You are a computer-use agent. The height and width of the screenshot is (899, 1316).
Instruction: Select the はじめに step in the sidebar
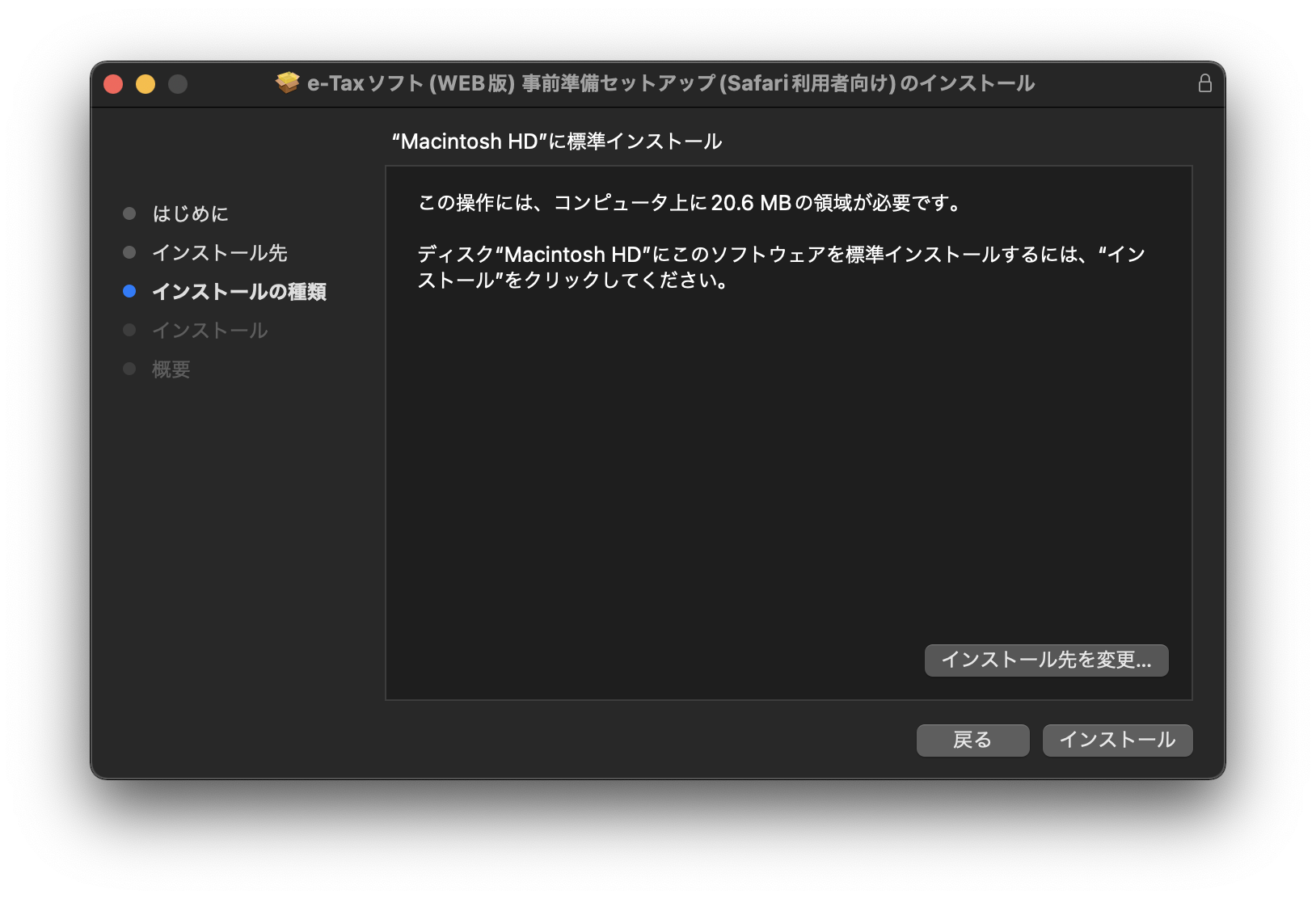(x=191, y=213)
